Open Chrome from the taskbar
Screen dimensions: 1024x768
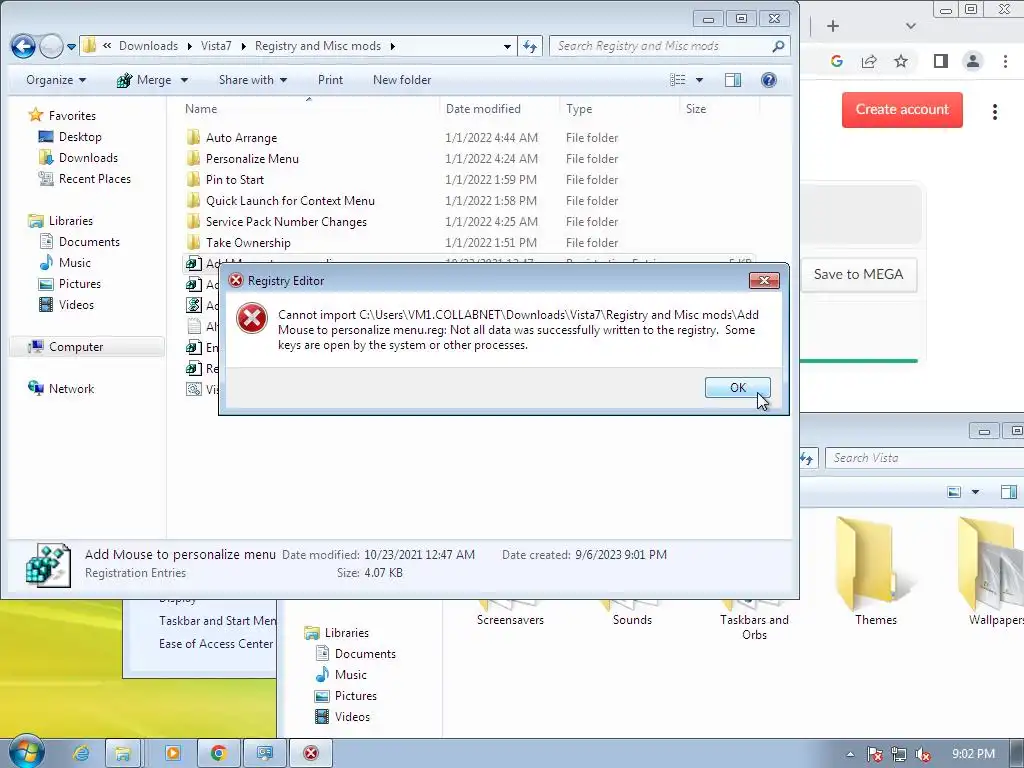(x=219, y=754)
